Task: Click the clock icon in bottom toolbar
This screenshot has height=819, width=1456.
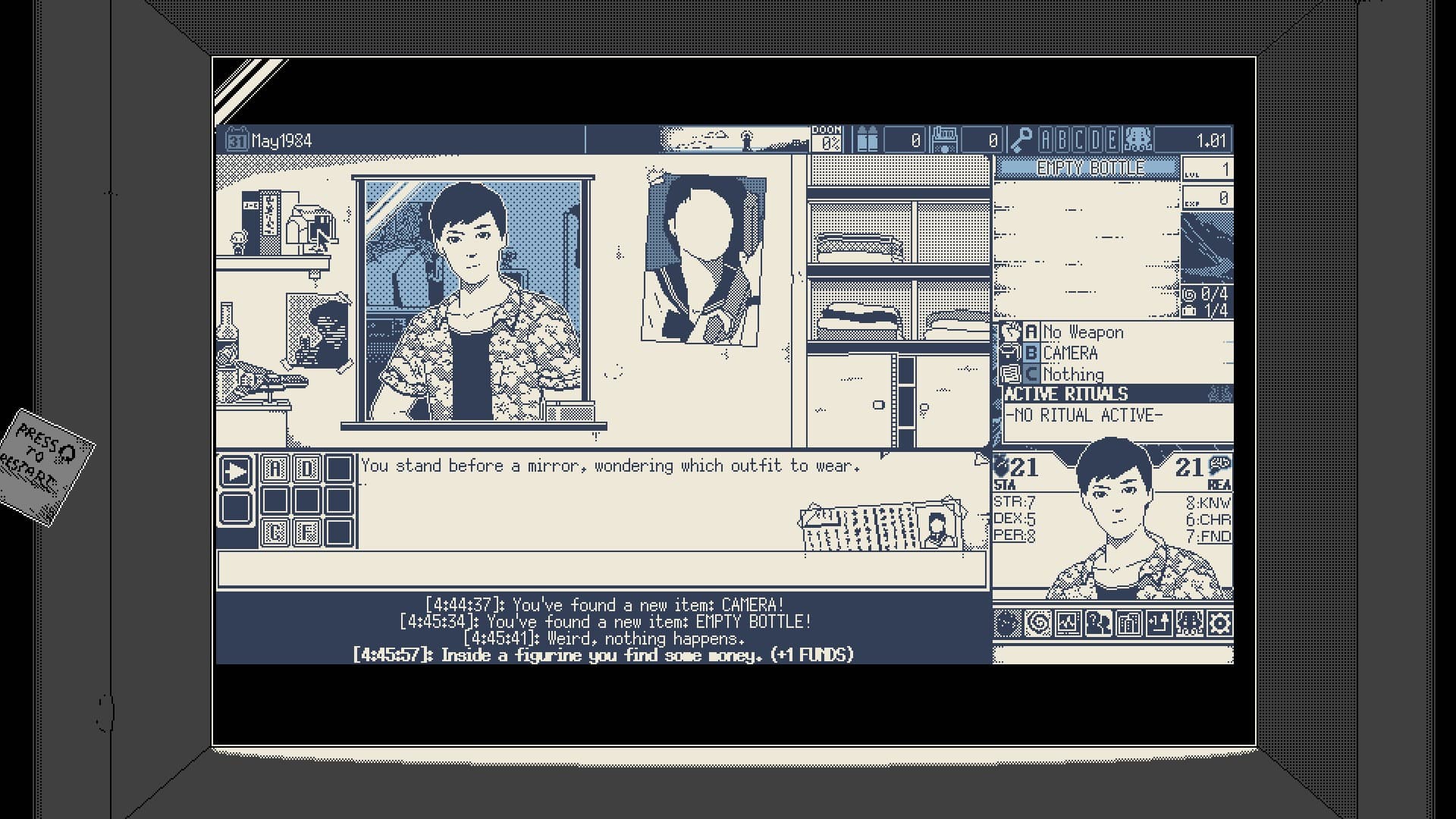Action: coord(1008,624)
